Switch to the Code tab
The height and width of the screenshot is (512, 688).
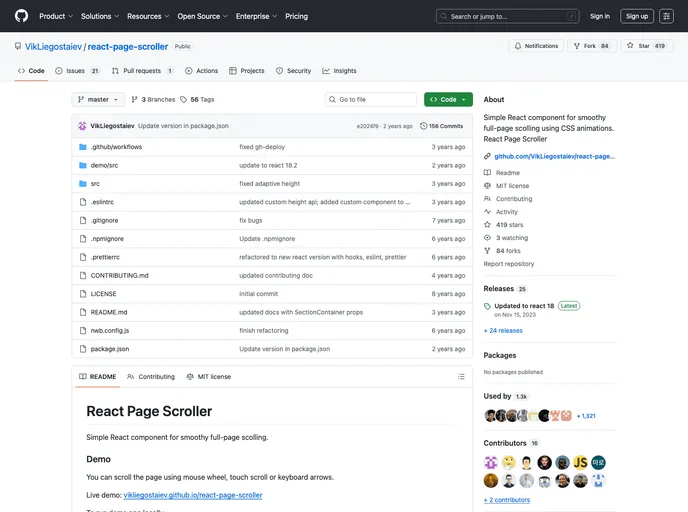point(31,71)
